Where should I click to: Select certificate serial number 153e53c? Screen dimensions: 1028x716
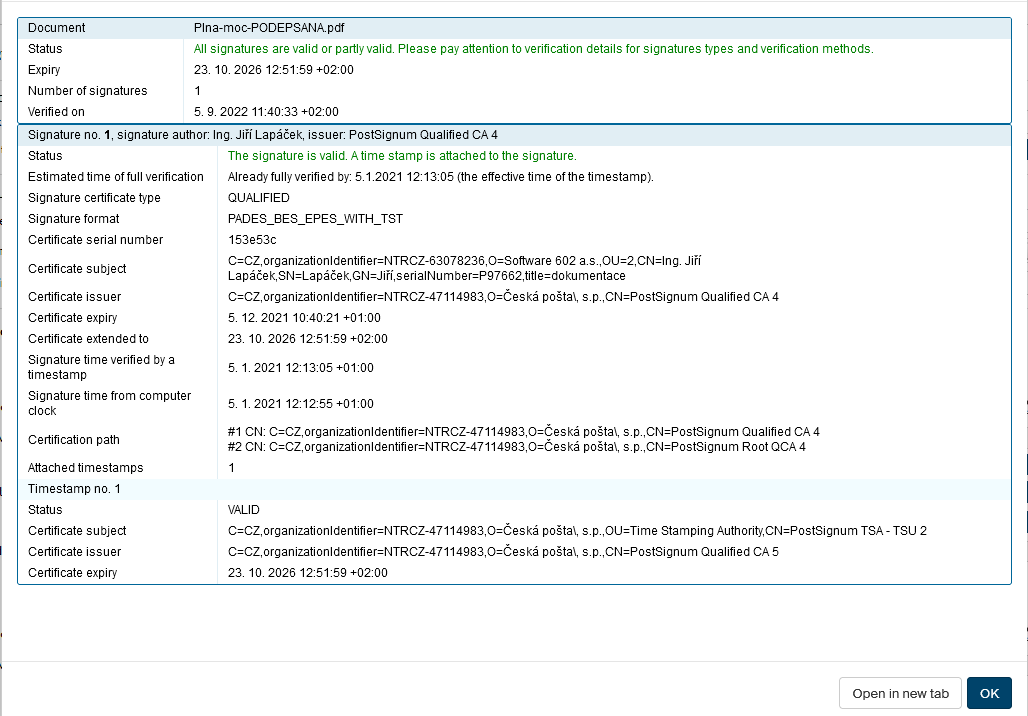click(x=252, y=240)
